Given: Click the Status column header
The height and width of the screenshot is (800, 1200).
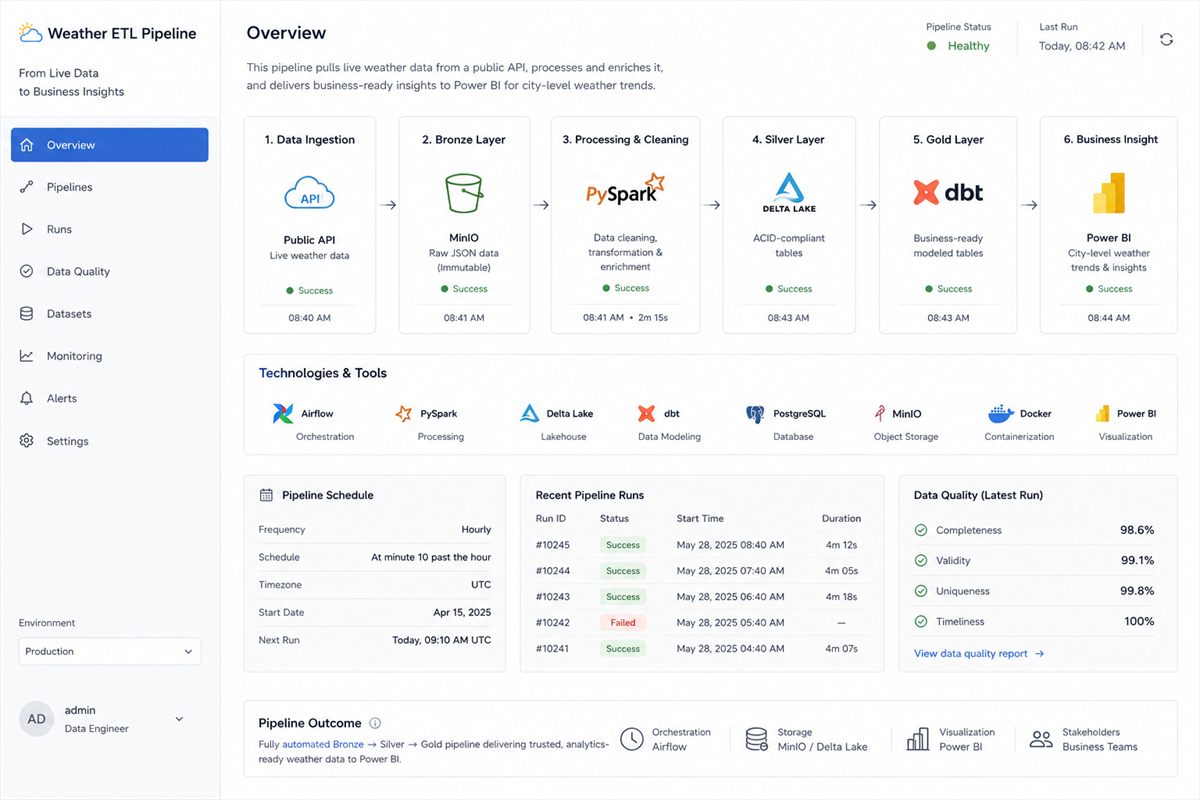Looking at the screenshot, I should click(614, 519).
